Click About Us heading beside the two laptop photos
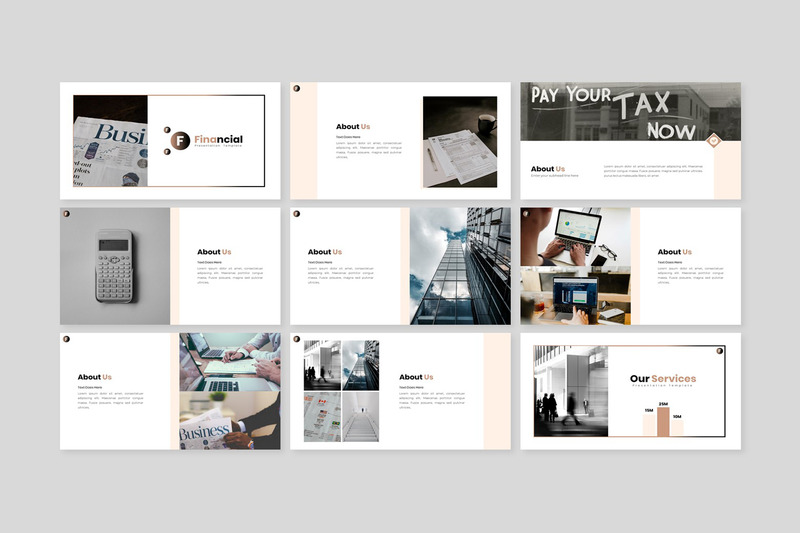 click(x=674, y=252)
